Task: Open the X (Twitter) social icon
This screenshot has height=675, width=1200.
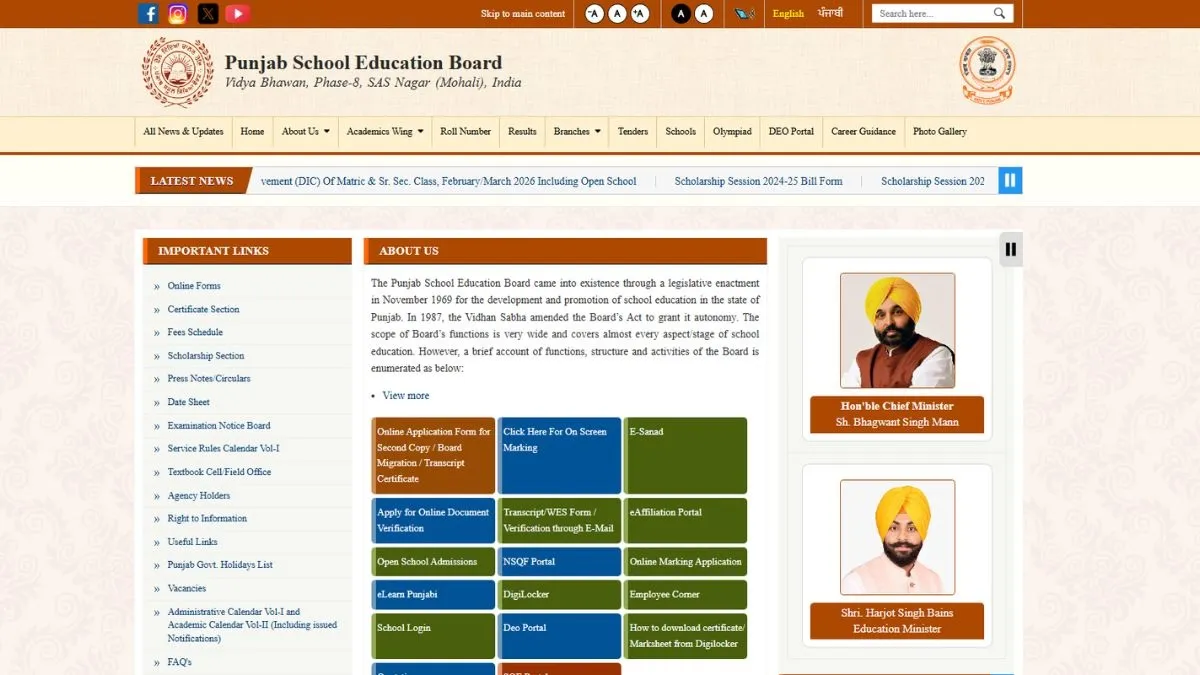Action: tap(207, 13)
